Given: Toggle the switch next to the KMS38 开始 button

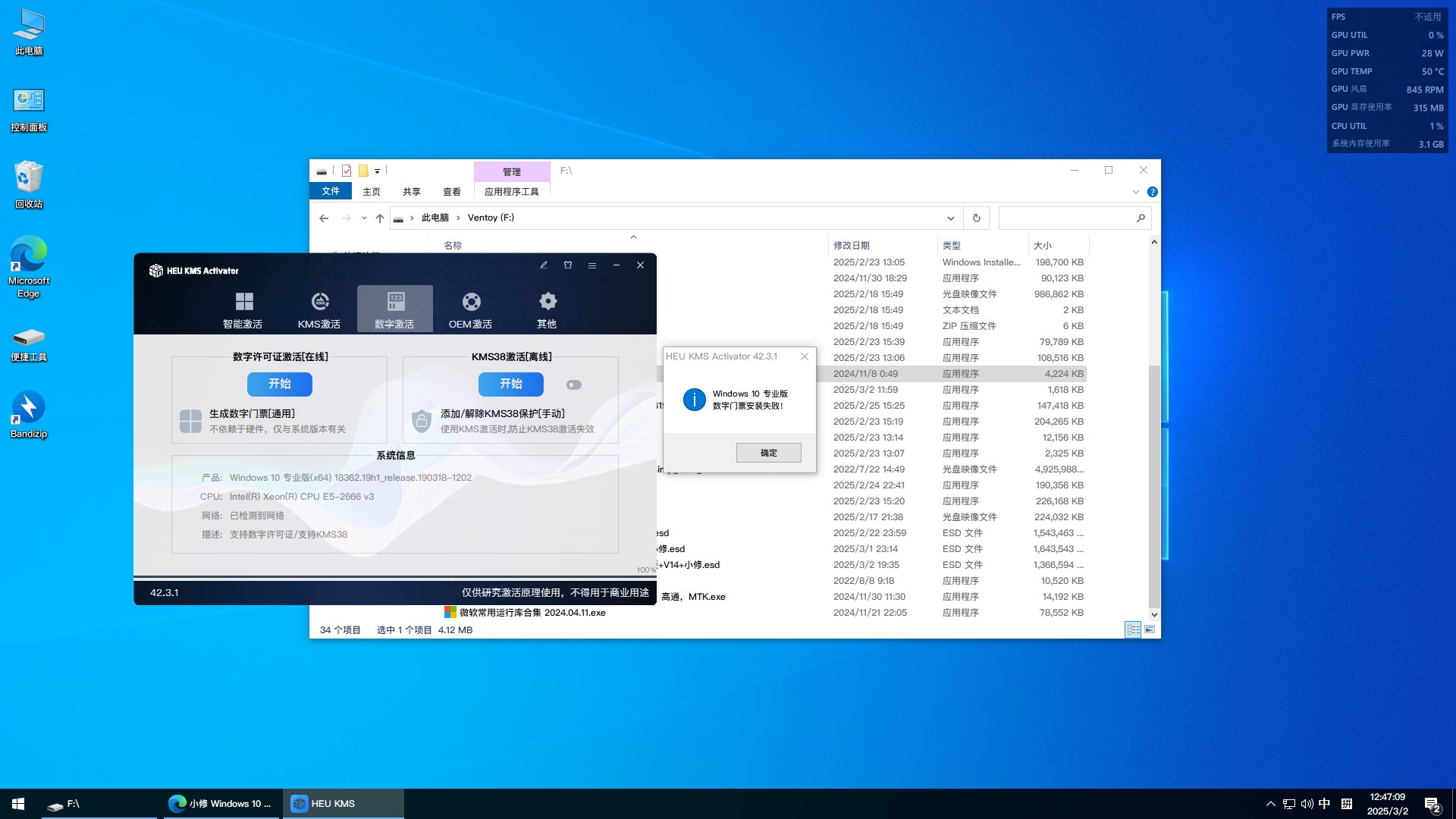Looking at the screenshot, I should (574, 384).
